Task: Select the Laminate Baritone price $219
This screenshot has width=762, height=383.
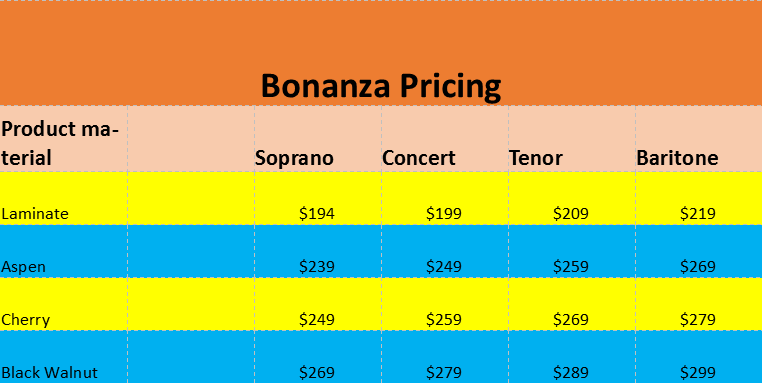Action: (699, 198)
